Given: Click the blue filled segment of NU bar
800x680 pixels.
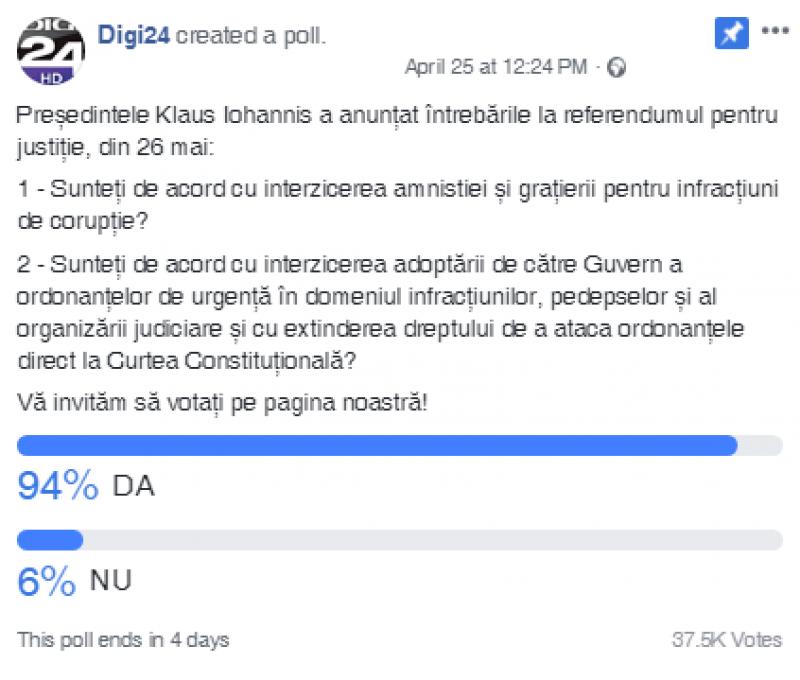Looking at the screenshot, I should 50,540.
